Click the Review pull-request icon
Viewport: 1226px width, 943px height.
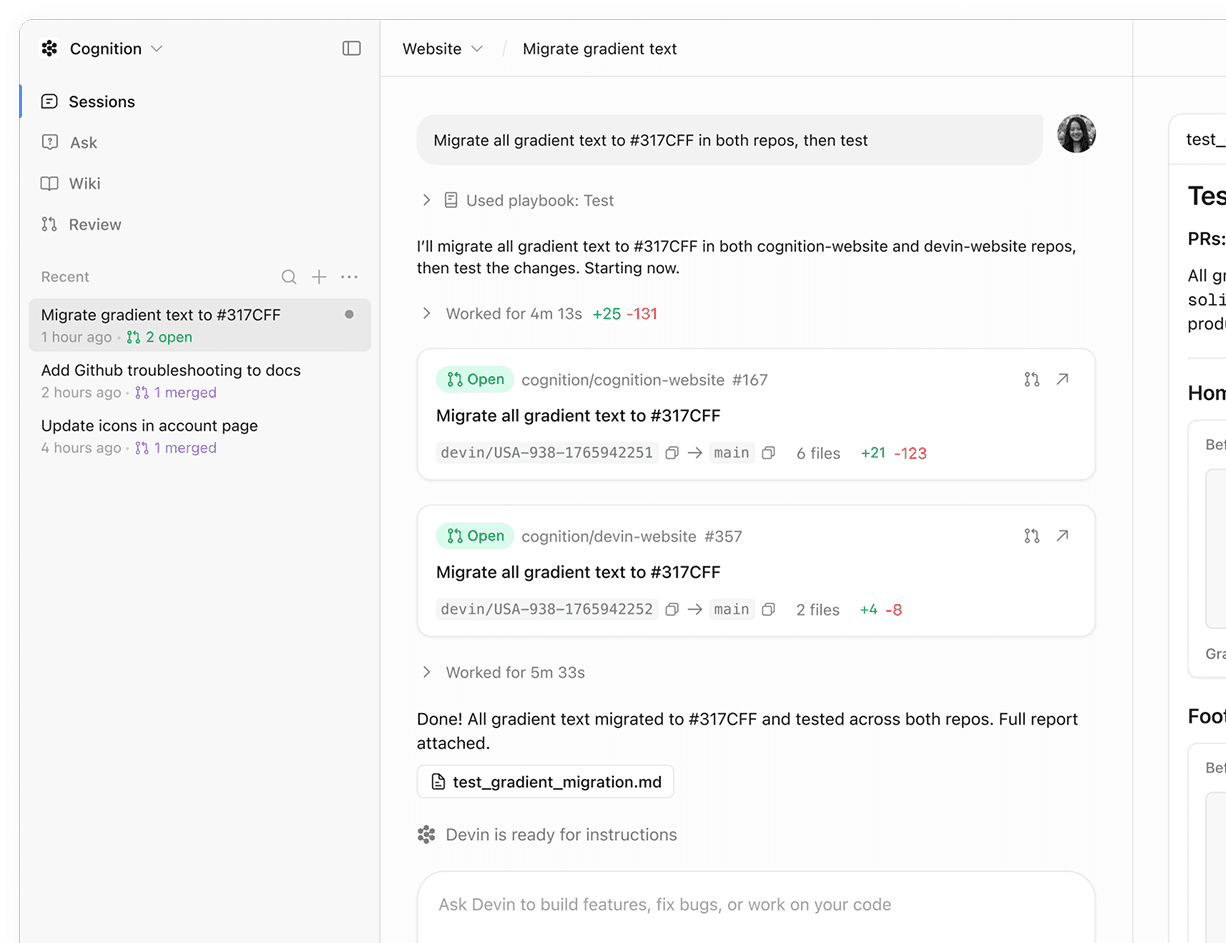(49, 224)
